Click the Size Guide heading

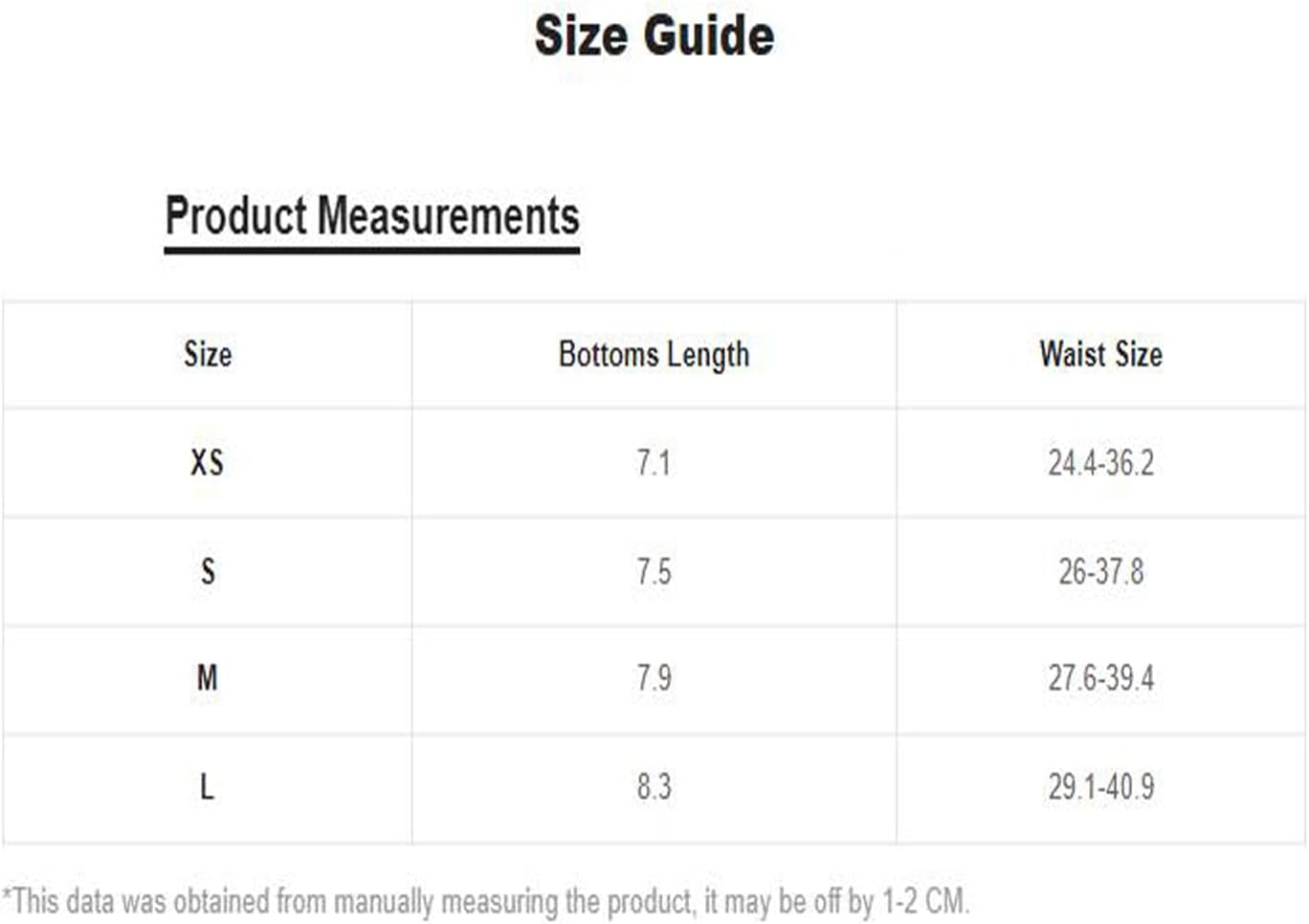[654, 36]
